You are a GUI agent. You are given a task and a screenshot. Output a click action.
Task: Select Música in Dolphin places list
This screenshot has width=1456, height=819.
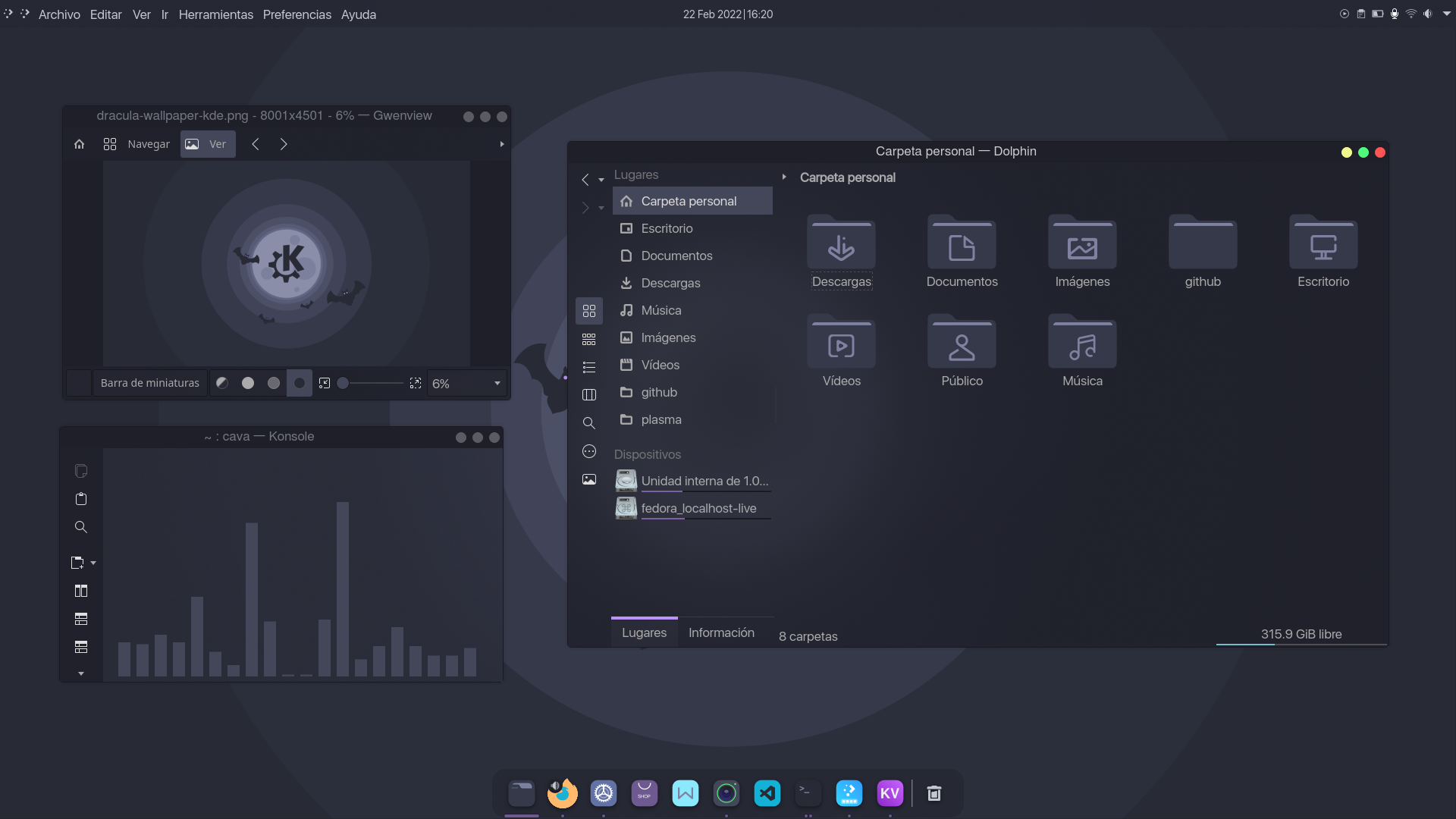pos(692,310)
